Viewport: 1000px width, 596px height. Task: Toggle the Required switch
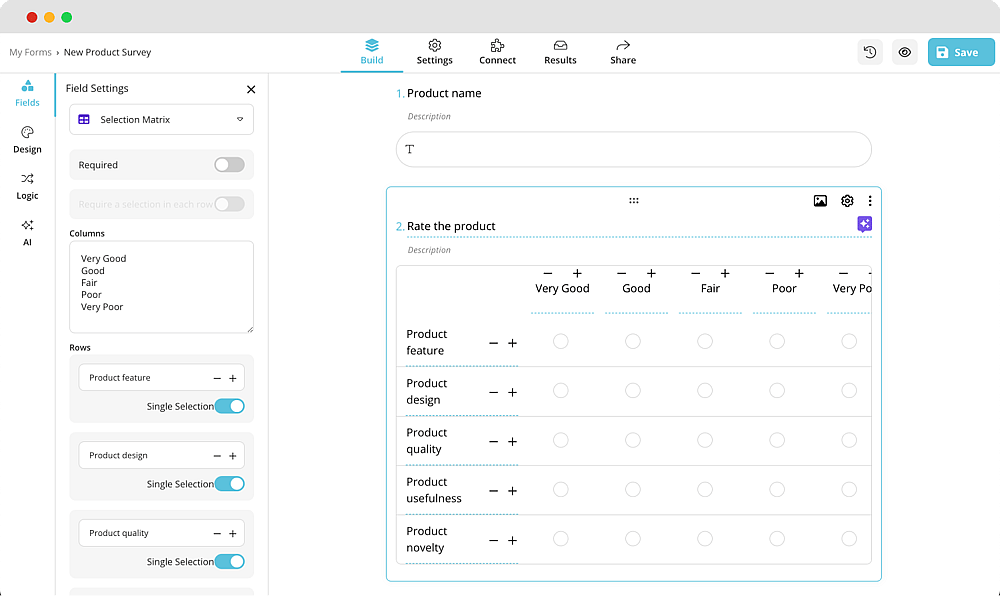230,165
